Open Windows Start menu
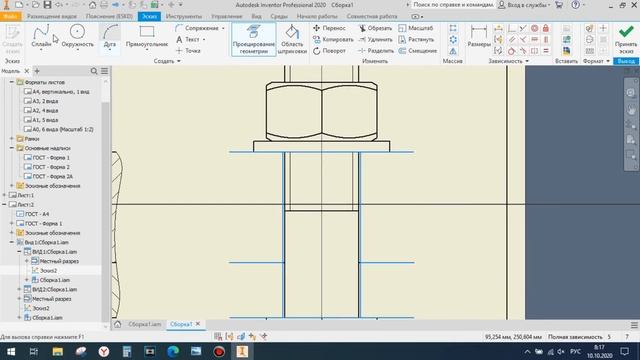This screenshot has width=640, height=360. point(11,351)
